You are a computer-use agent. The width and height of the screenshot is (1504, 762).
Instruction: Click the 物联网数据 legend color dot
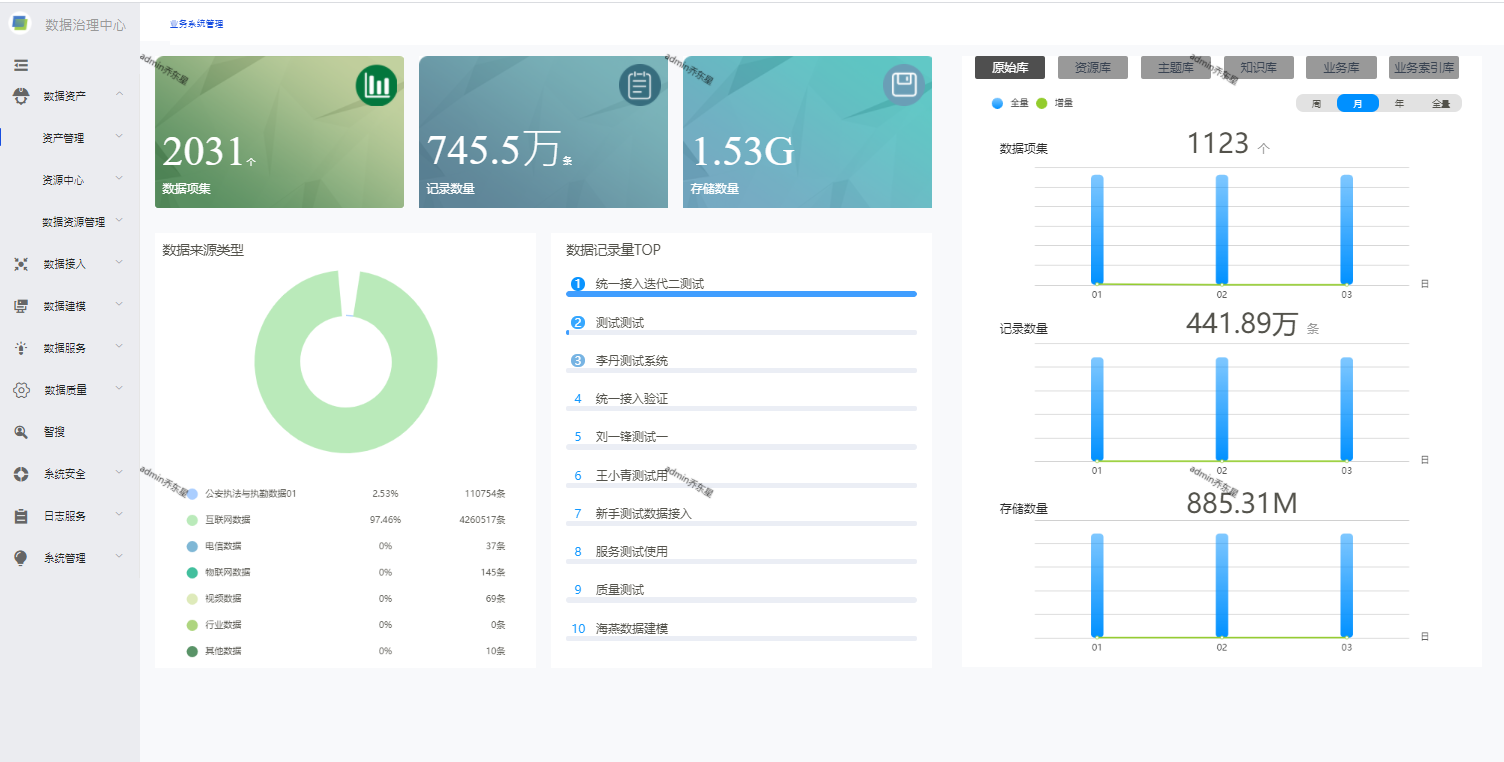192,572
